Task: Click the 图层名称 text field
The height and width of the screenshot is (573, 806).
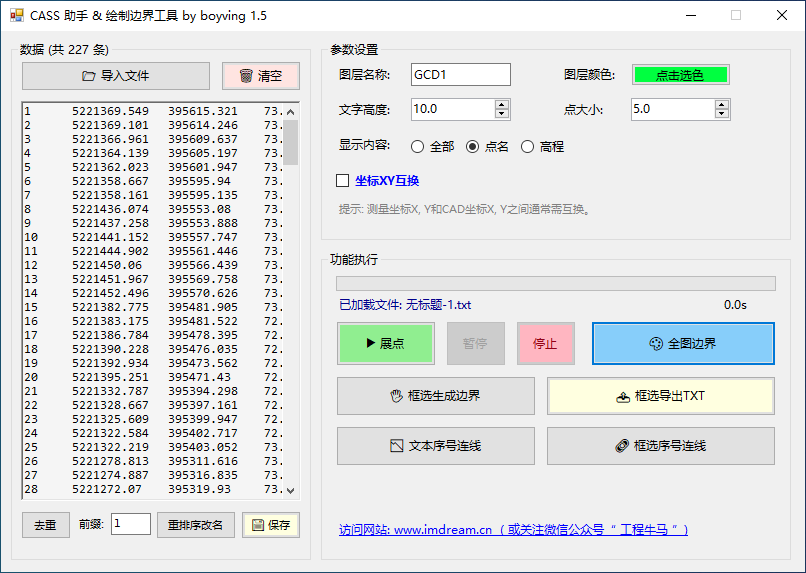Action: click(x=460, y=75)
